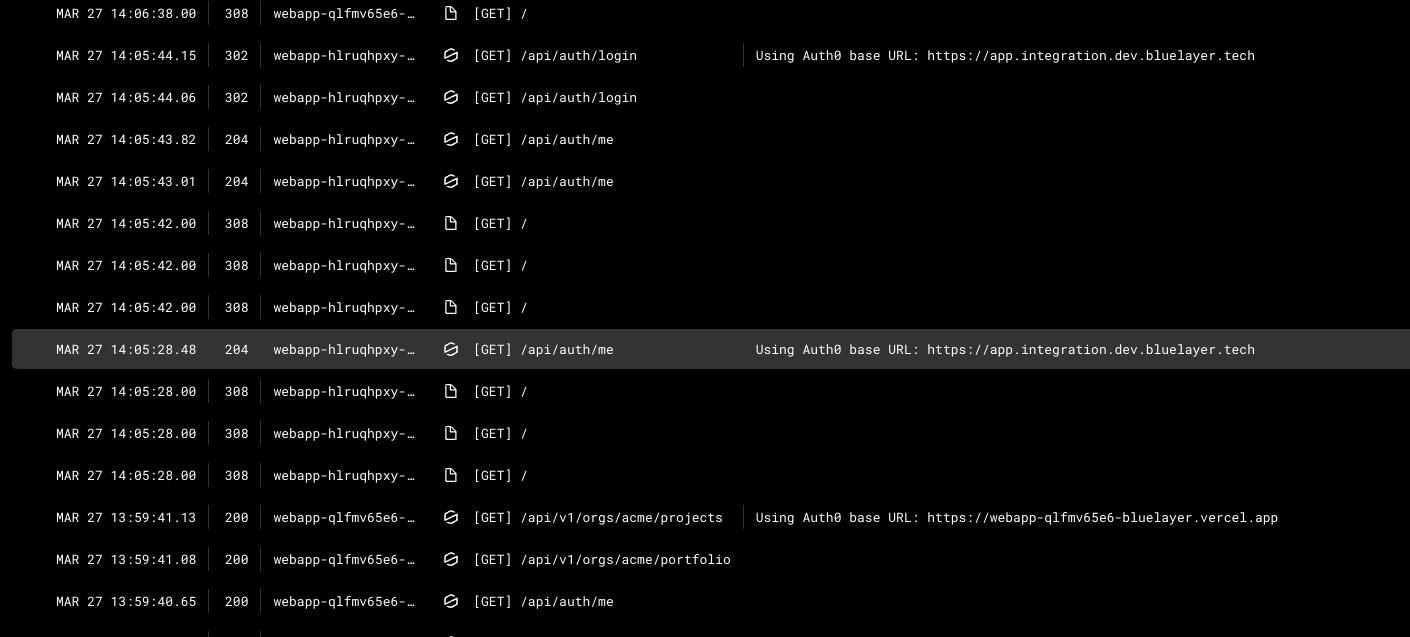Open [GET] /api/auth/me request at 13:59:40.65
The height and width of the screenshot is (637, 1410).
click(x=543, y=602)
